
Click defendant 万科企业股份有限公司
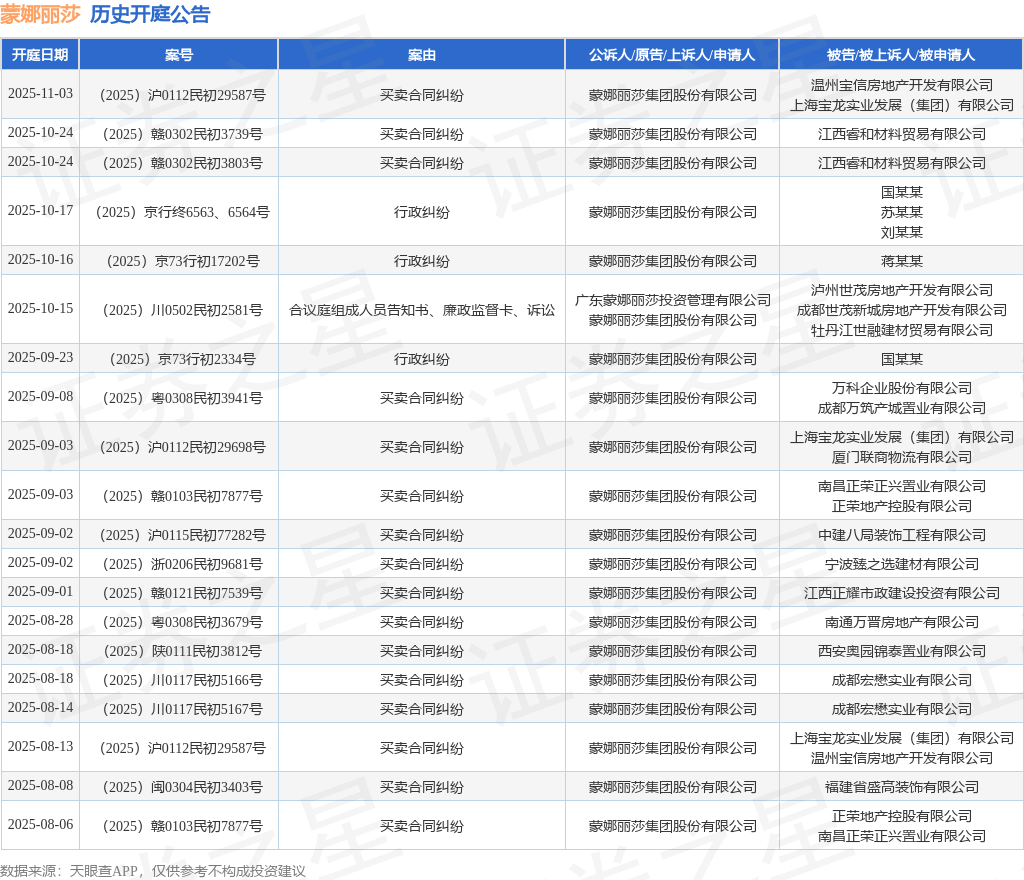click(x=902, y=388)
